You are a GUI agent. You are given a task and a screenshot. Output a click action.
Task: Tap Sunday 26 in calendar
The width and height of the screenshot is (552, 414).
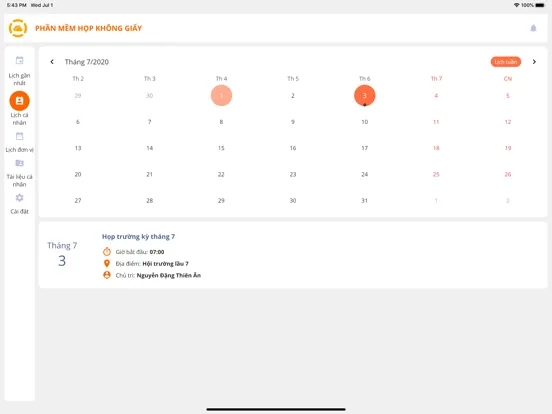(x=508, y=174)
